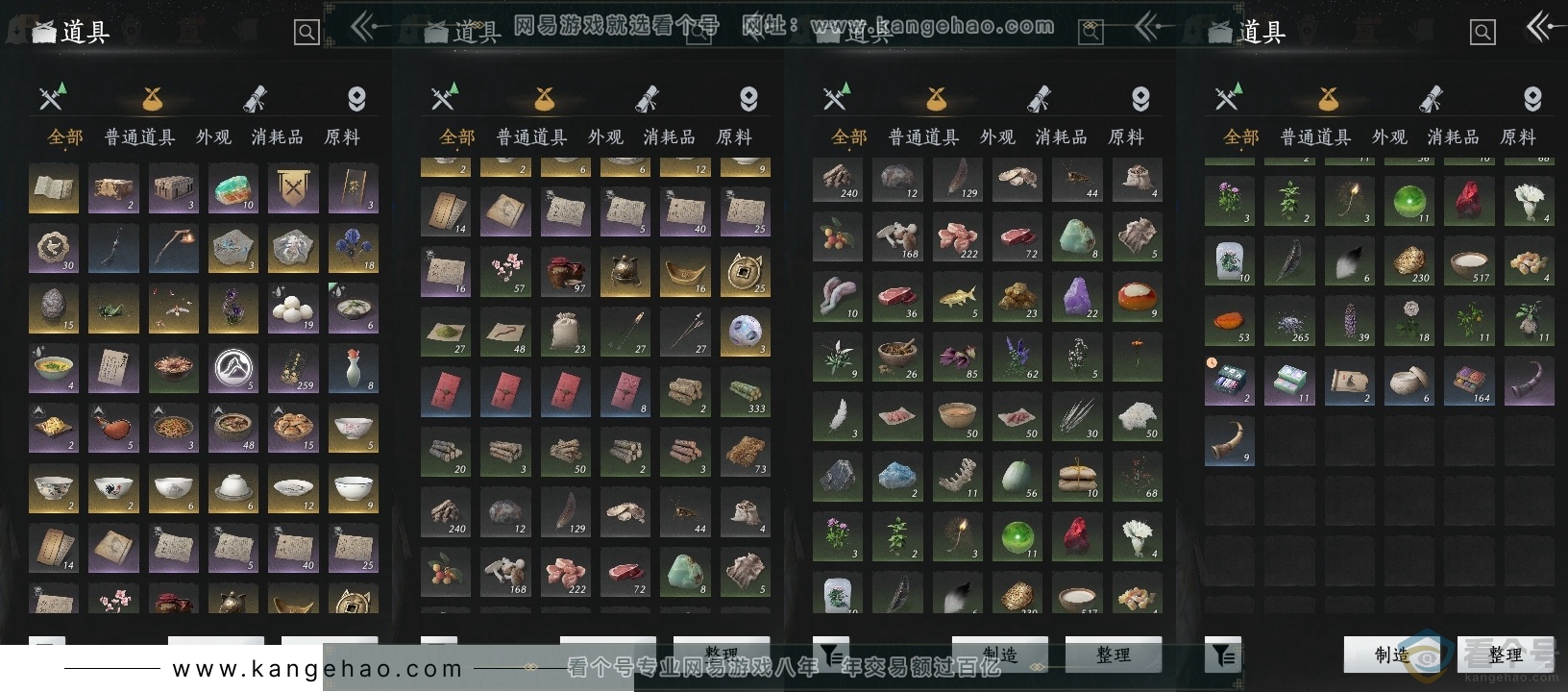This screenshot has width=1568, height=692.
Task: Select the weapons category icon in the first panel
Action: (52, 98)
